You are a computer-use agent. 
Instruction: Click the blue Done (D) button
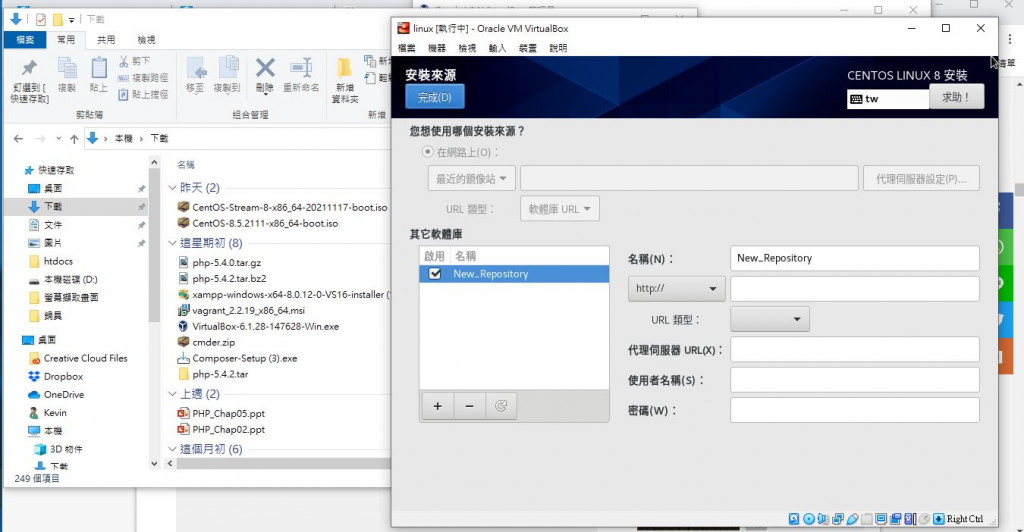point(434,97)
